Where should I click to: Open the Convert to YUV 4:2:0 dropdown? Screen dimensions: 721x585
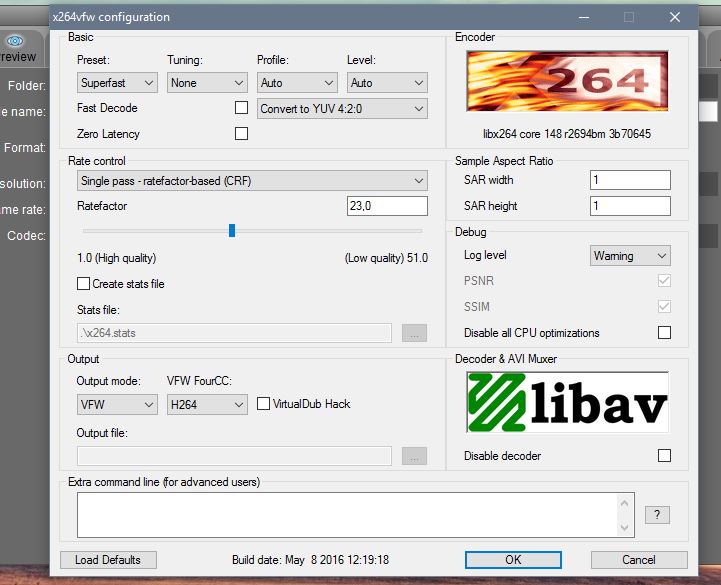[x=342, y=109]
